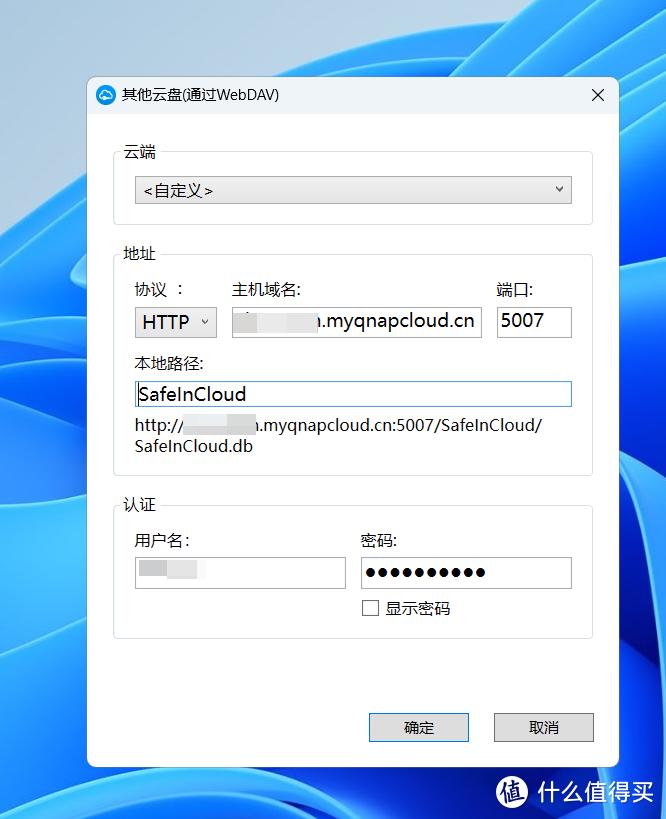Close the WebDAV dialog window
This screenshot has height=819, width=666.
[598, 95]
